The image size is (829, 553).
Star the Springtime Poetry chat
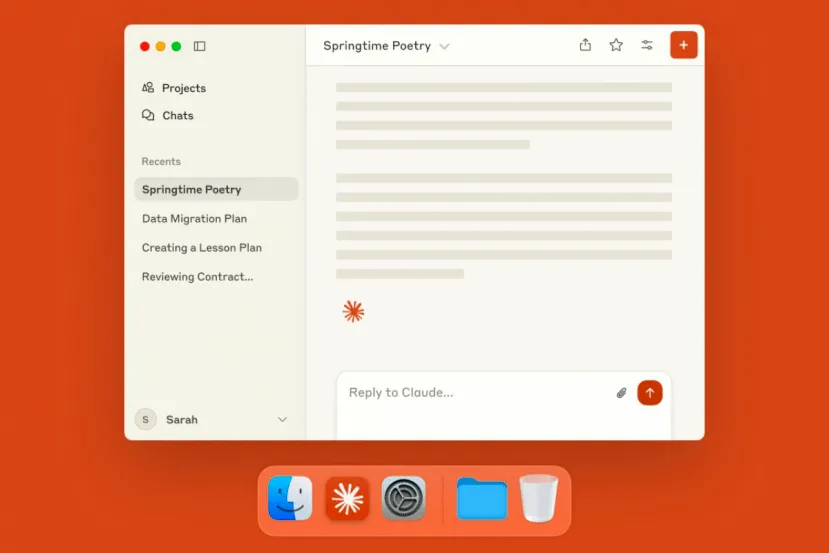(x=616, y=45)
